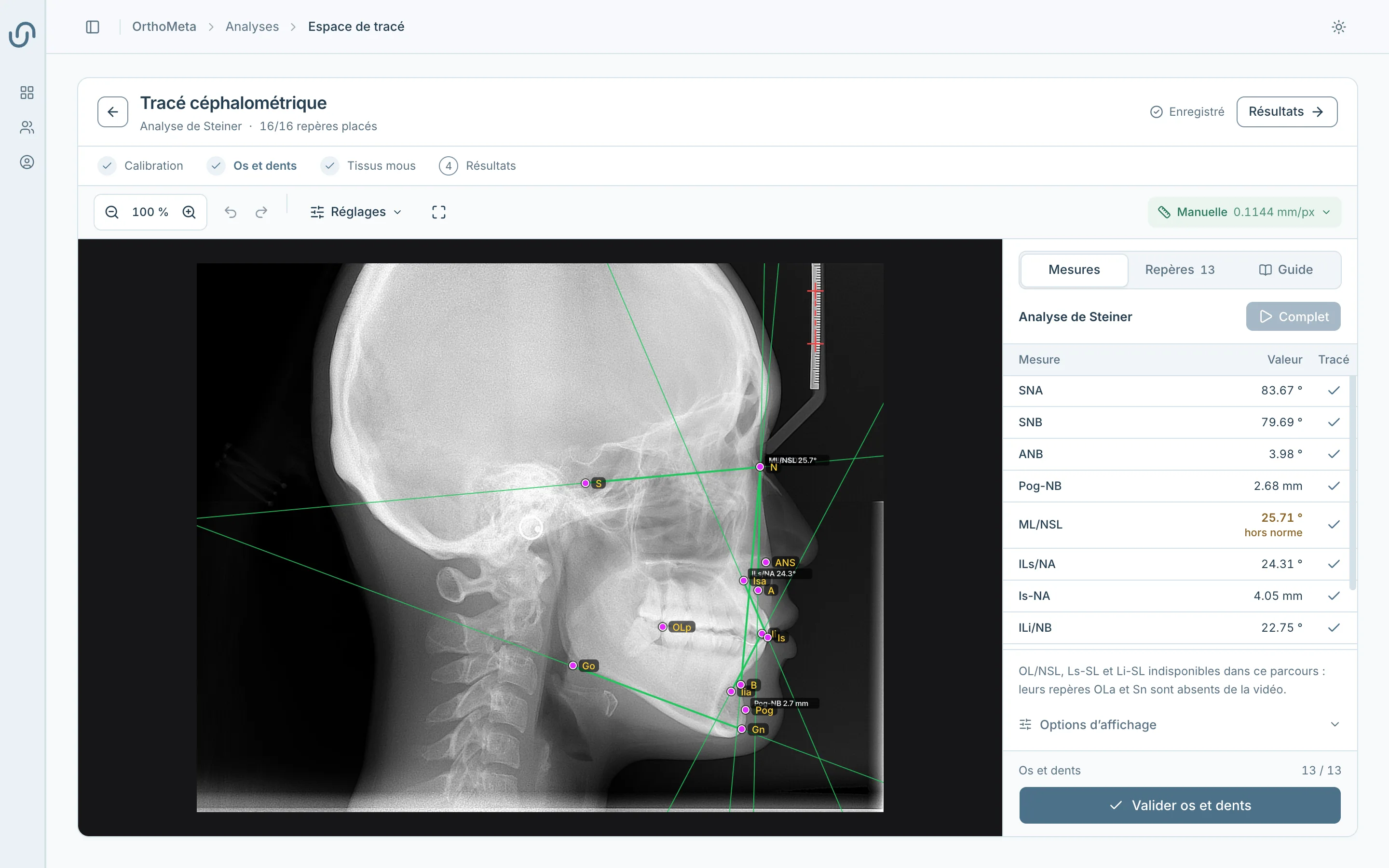
Task: Go to step 4 Résultats
Action: click(477, 166)
